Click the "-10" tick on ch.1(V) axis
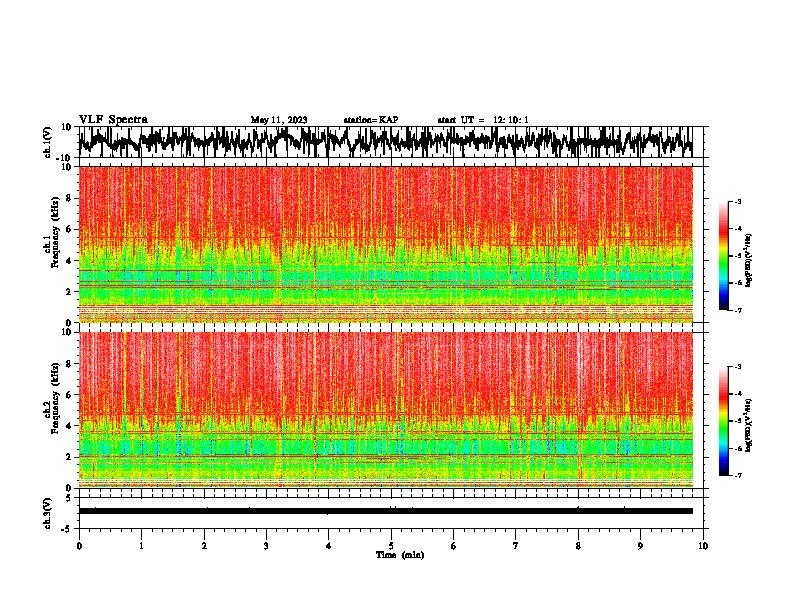 (65, 158)
